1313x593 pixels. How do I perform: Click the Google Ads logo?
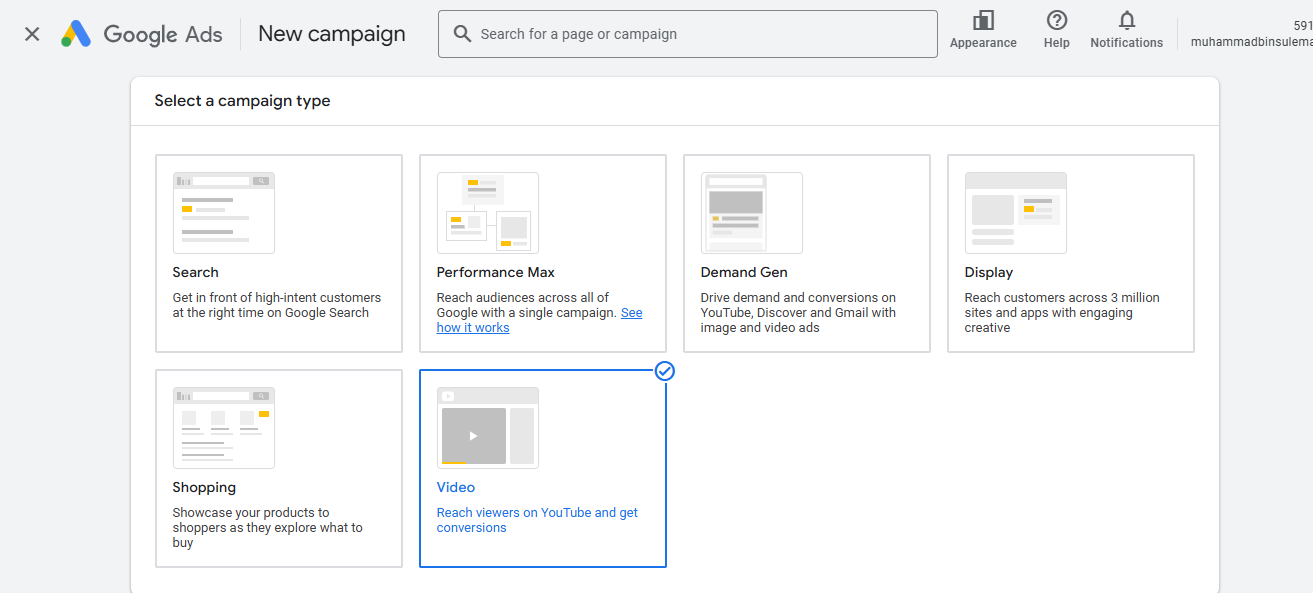coord(76,34)
